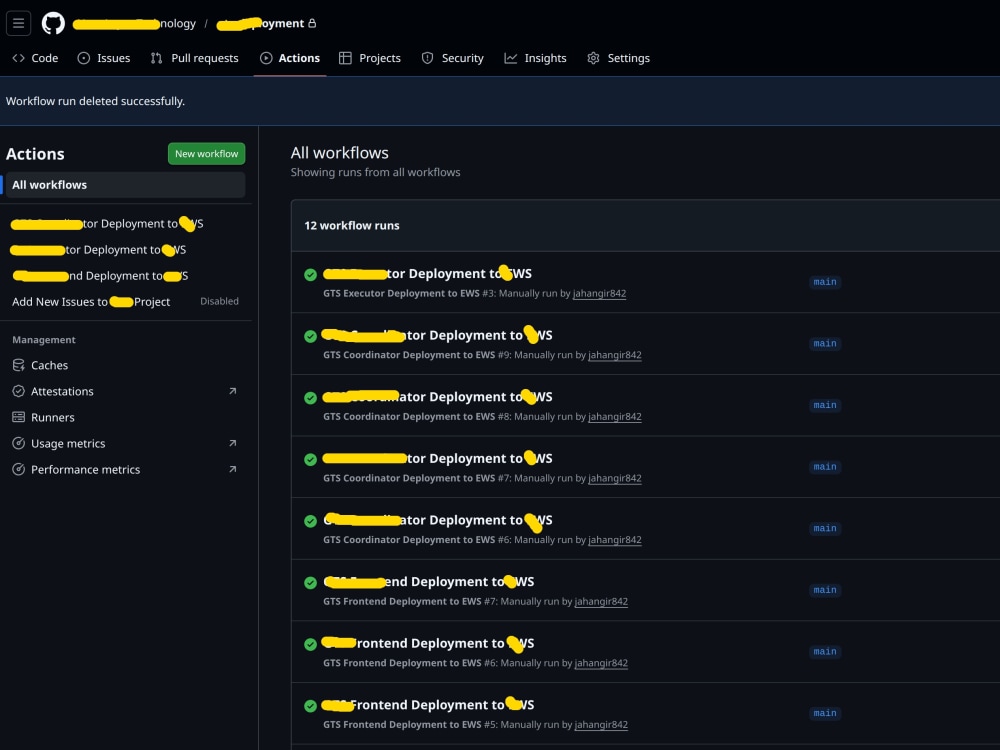Open the hamburger navigation menu

[18, 24]
